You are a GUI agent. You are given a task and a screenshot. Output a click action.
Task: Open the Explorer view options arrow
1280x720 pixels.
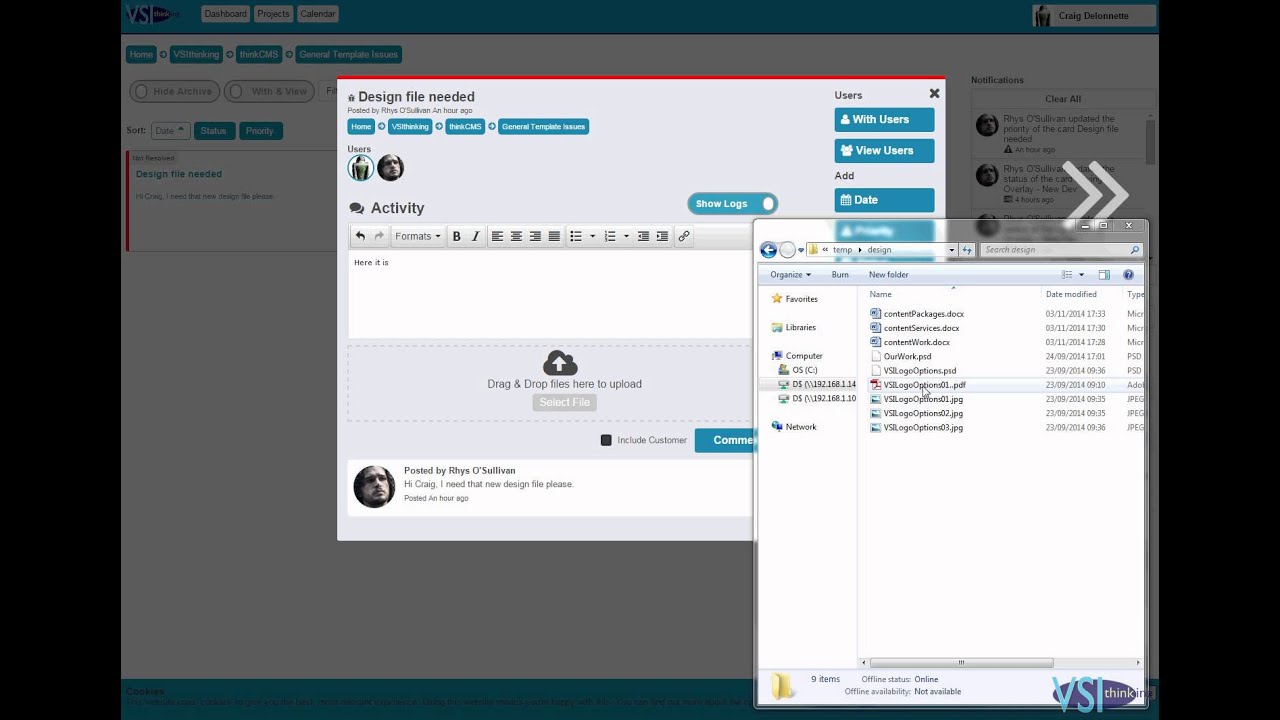1081,275
